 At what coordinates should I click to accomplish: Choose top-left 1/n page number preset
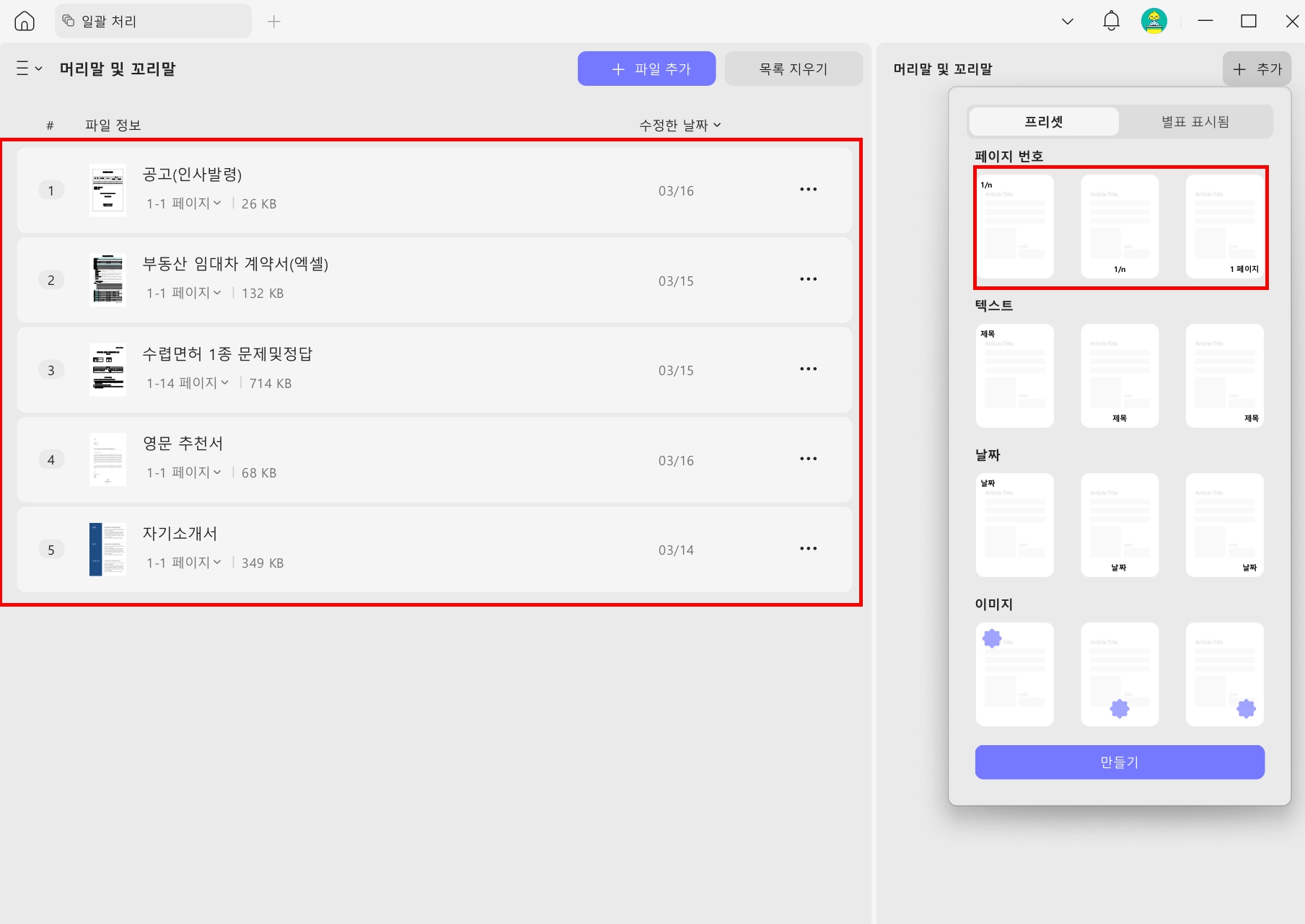click(1014, 226)
